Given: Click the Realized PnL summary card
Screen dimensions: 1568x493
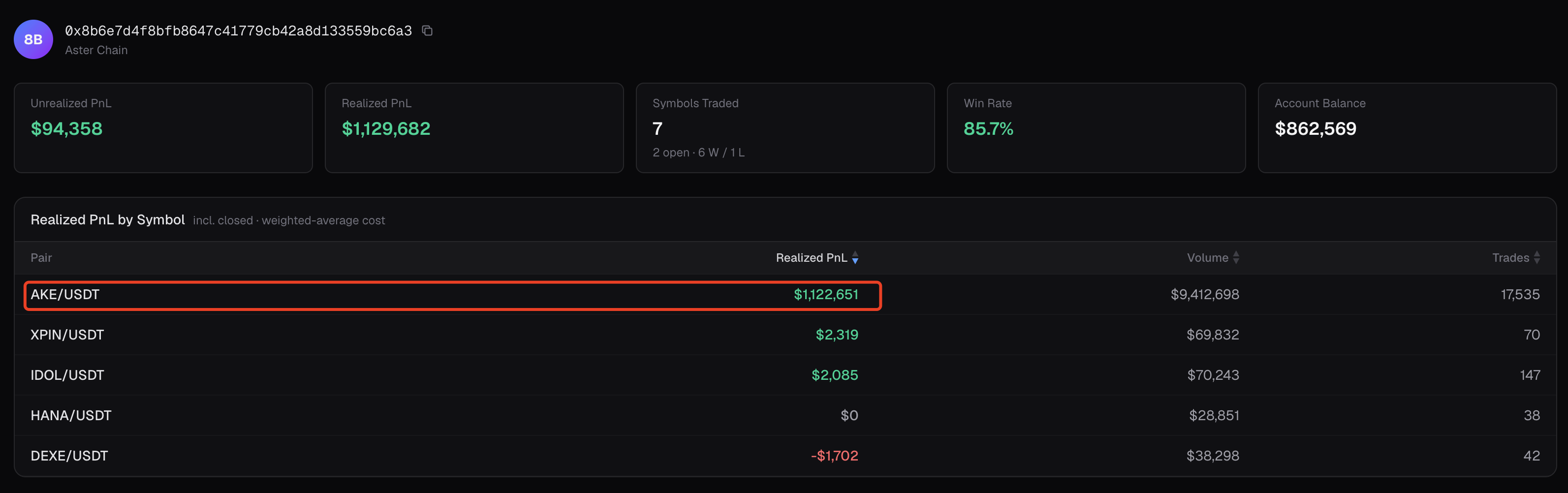Looking at the screenshot, I should [474, 128].
